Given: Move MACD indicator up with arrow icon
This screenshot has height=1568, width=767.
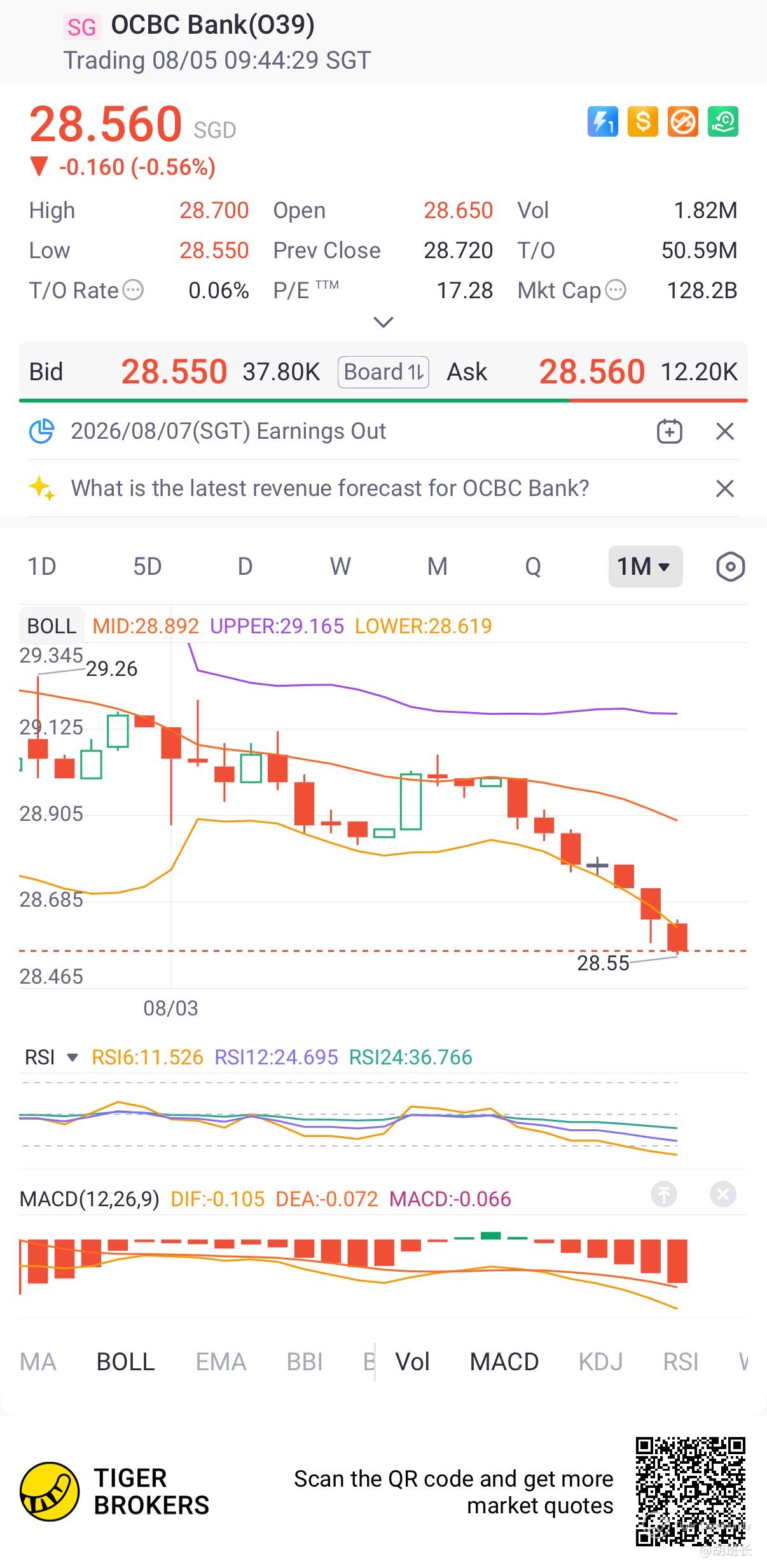Looking at the screenshot, I should pos(664,1194).
